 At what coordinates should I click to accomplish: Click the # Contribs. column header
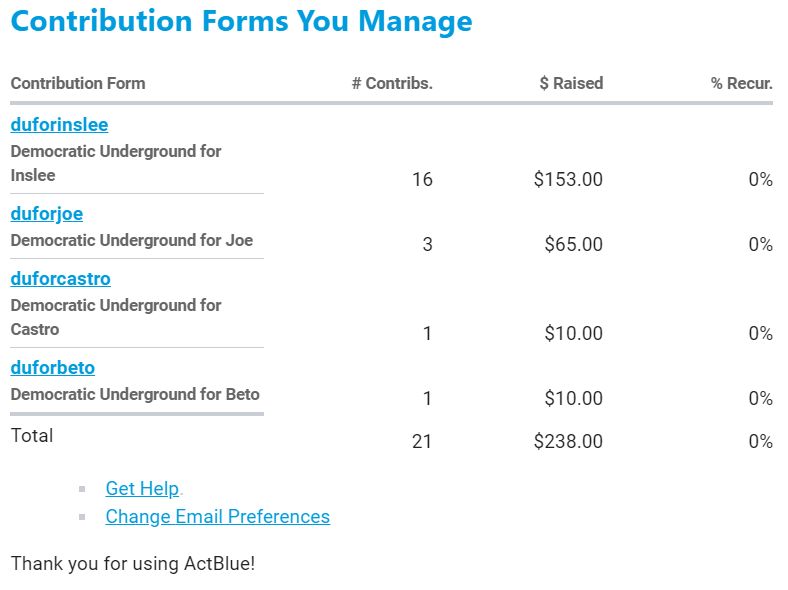pos(392,84)
